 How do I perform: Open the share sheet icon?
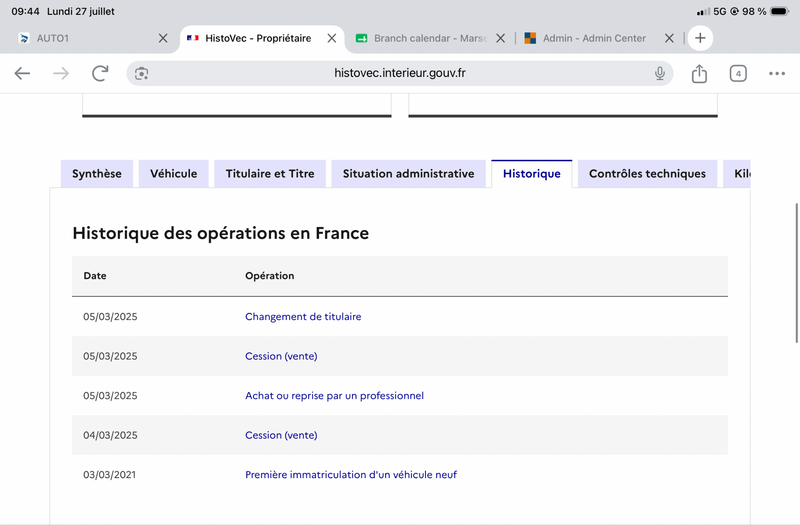(699, 73)
